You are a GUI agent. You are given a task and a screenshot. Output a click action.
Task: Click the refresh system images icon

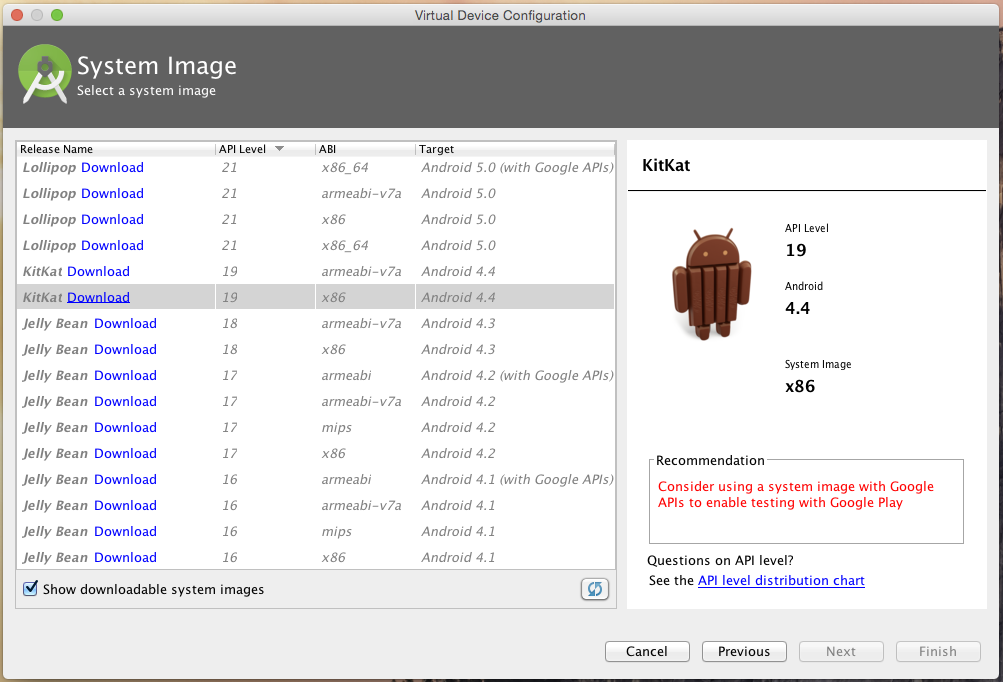(594, 589)
